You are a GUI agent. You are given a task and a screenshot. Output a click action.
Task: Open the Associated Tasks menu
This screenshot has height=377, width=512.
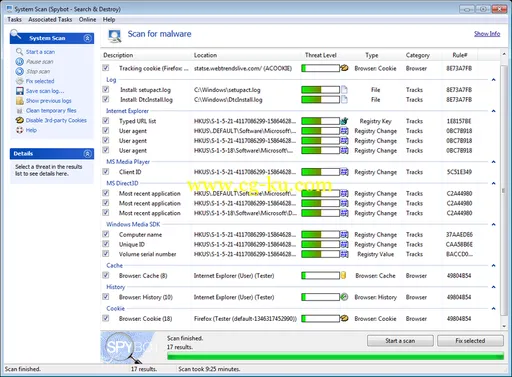point(50,20)
